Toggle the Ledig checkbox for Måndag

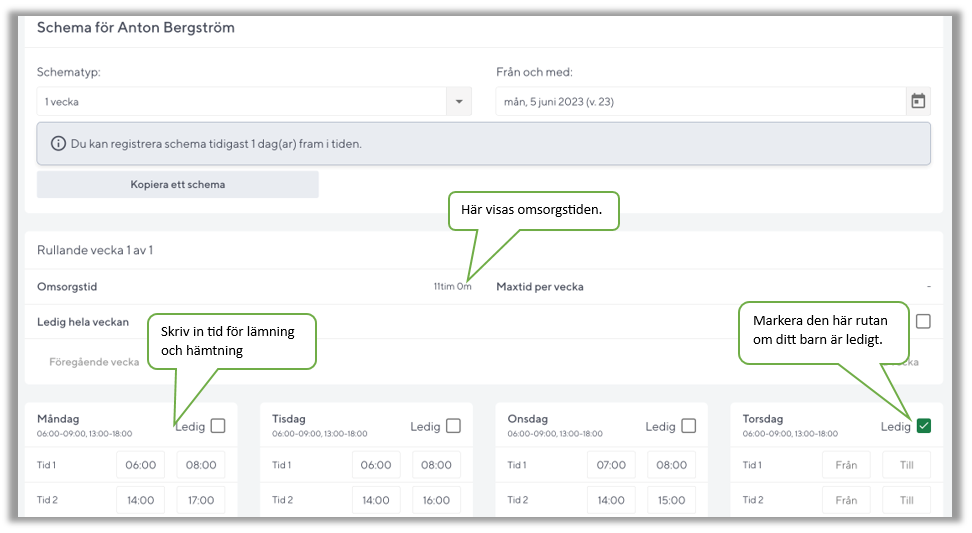218,426
